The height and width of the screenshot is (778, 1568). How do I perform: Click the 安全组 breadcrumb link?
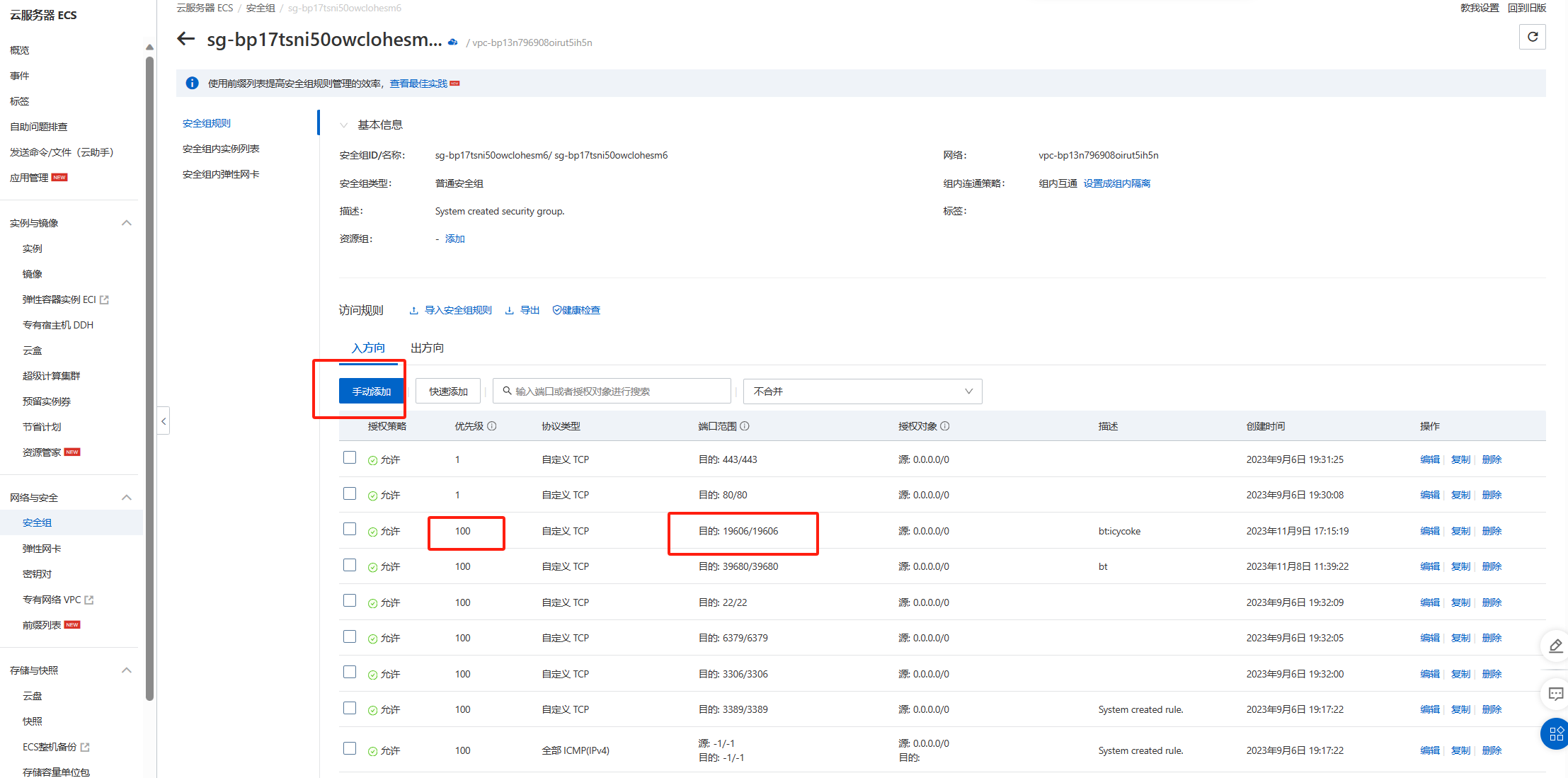(261, 8)
